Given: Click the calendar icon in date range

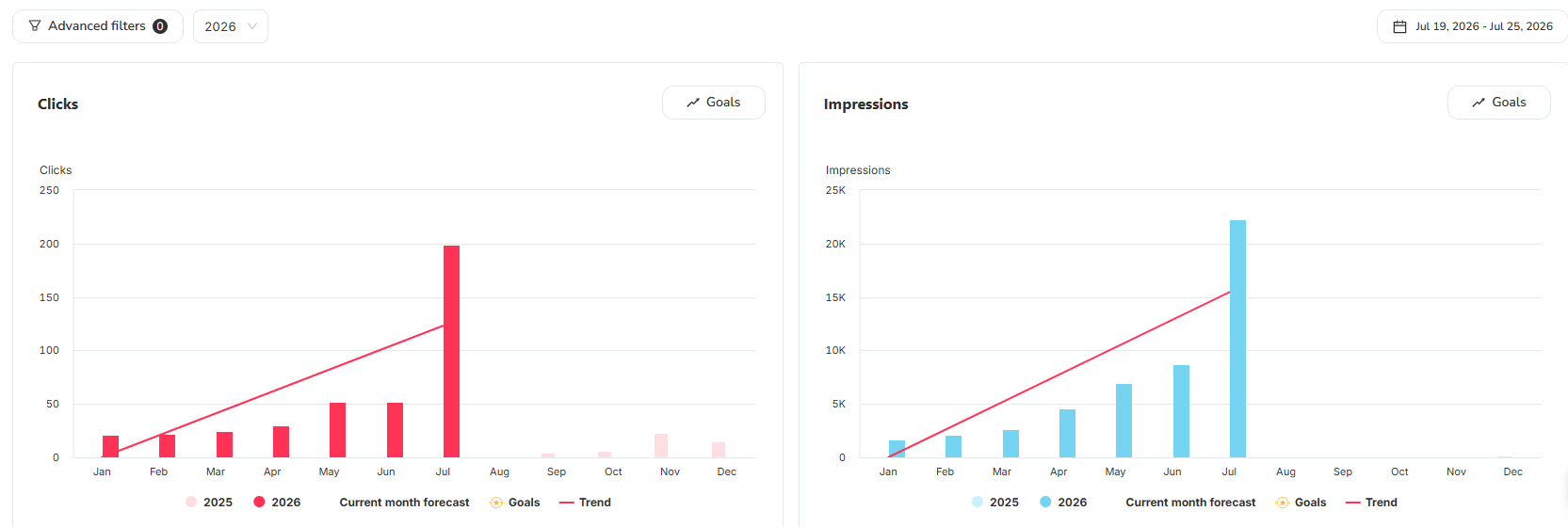Looking at the screenshot, I should (x=1399, y=26).
